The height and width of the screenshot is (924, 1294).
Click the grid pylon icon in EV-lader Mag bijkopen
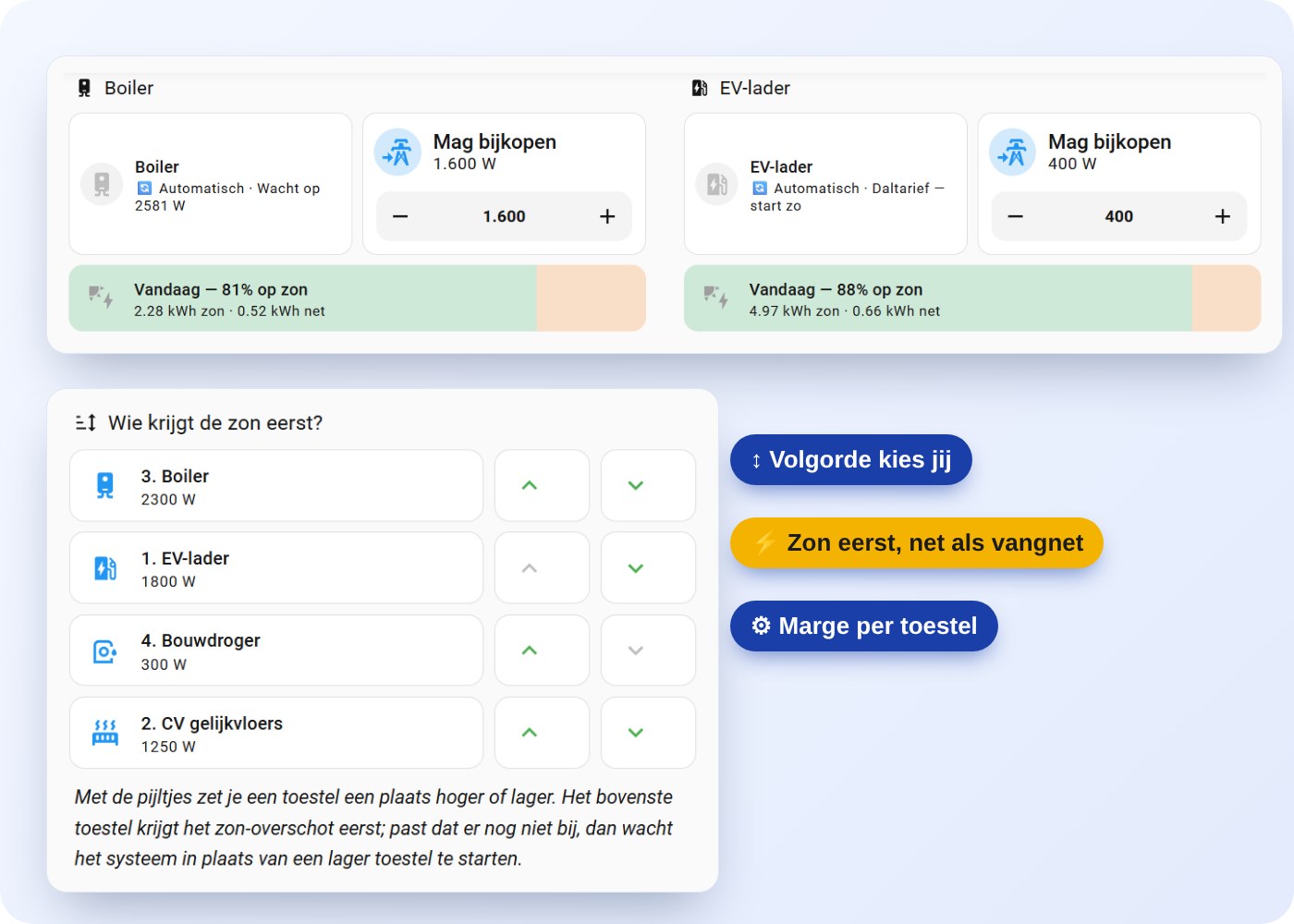click(1013, 152)
